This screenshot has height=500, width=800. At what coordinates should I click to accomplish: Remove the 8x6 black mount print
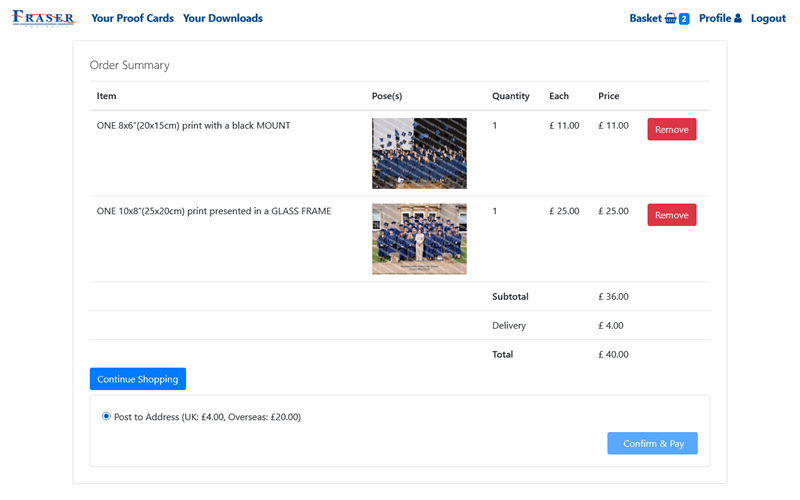(672, 130)
